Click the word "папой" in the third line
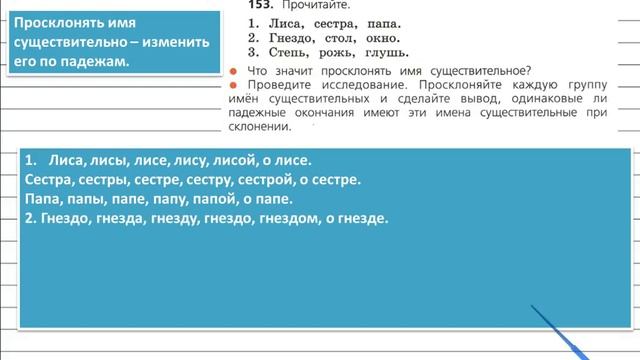Viewport: 640px width, 360px height. (216, 199)
